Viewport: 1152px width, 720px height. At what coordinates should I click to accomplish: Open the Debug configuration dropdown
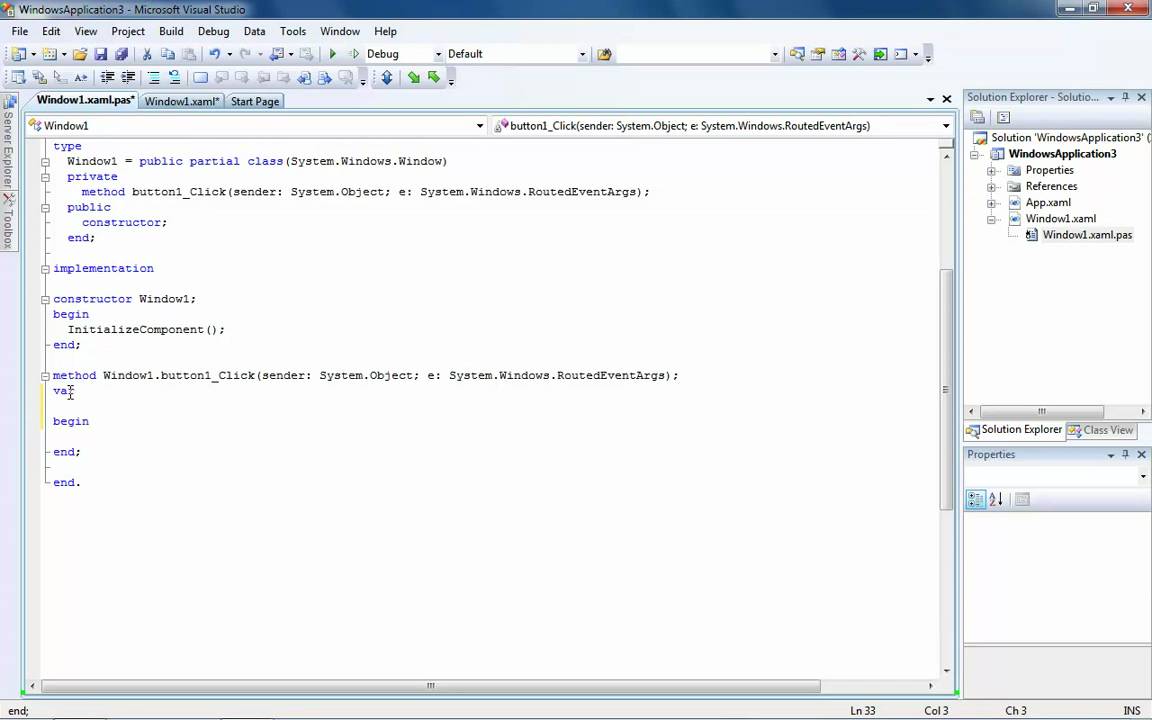pos(439,54)
